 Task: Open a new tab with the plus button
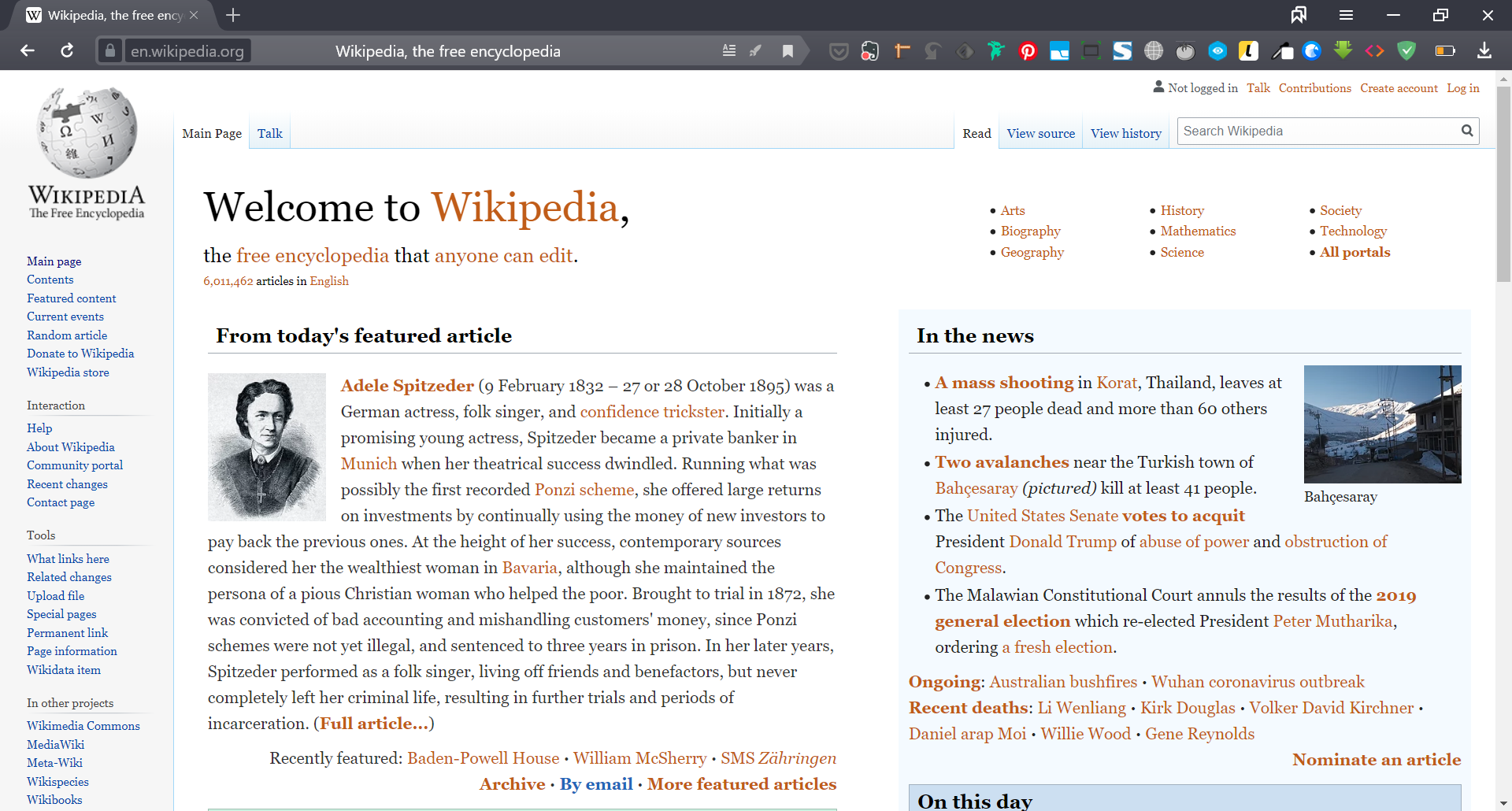point(233,15)
